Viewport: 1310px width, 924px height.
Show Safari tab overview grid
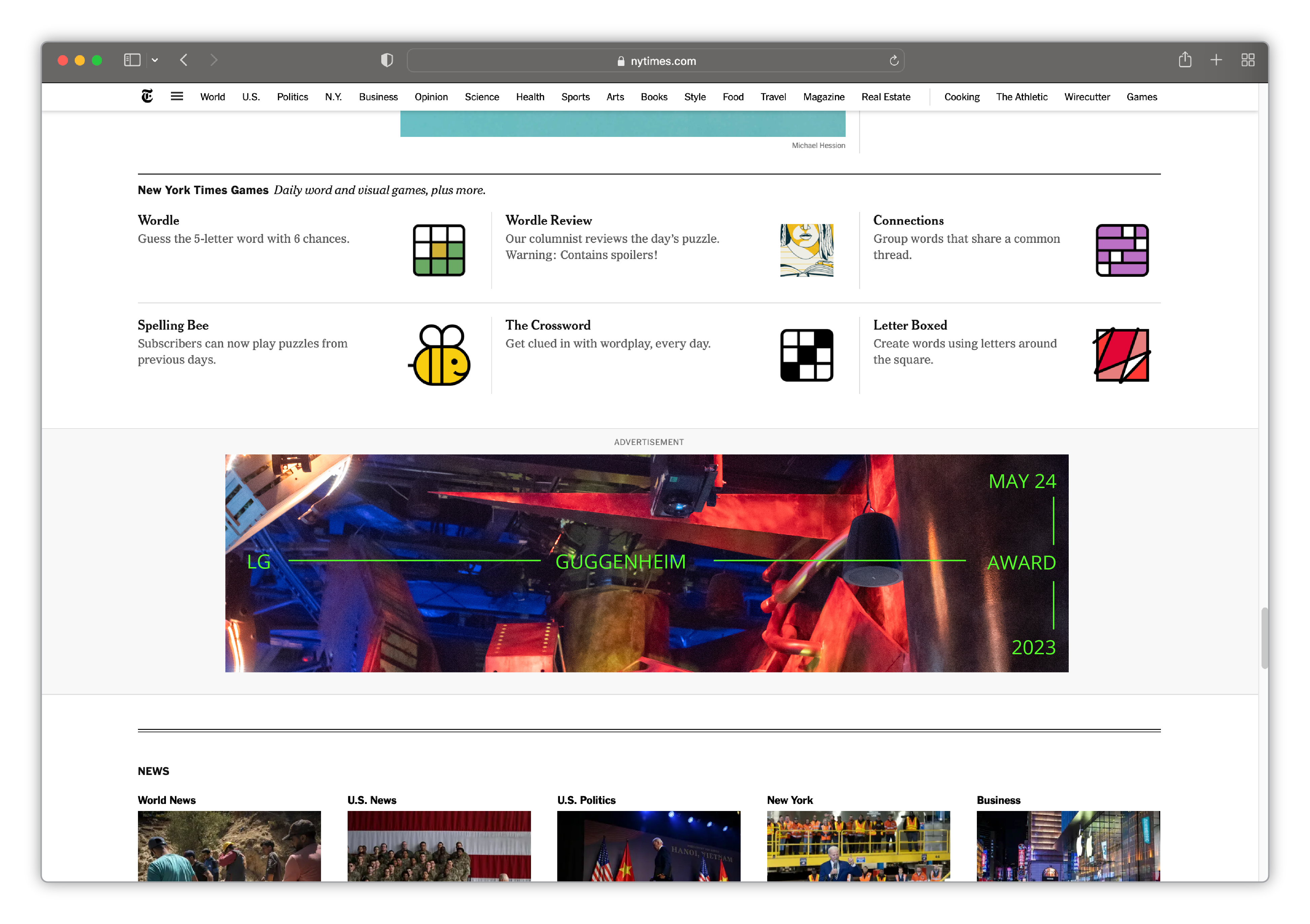point(1247,60)
